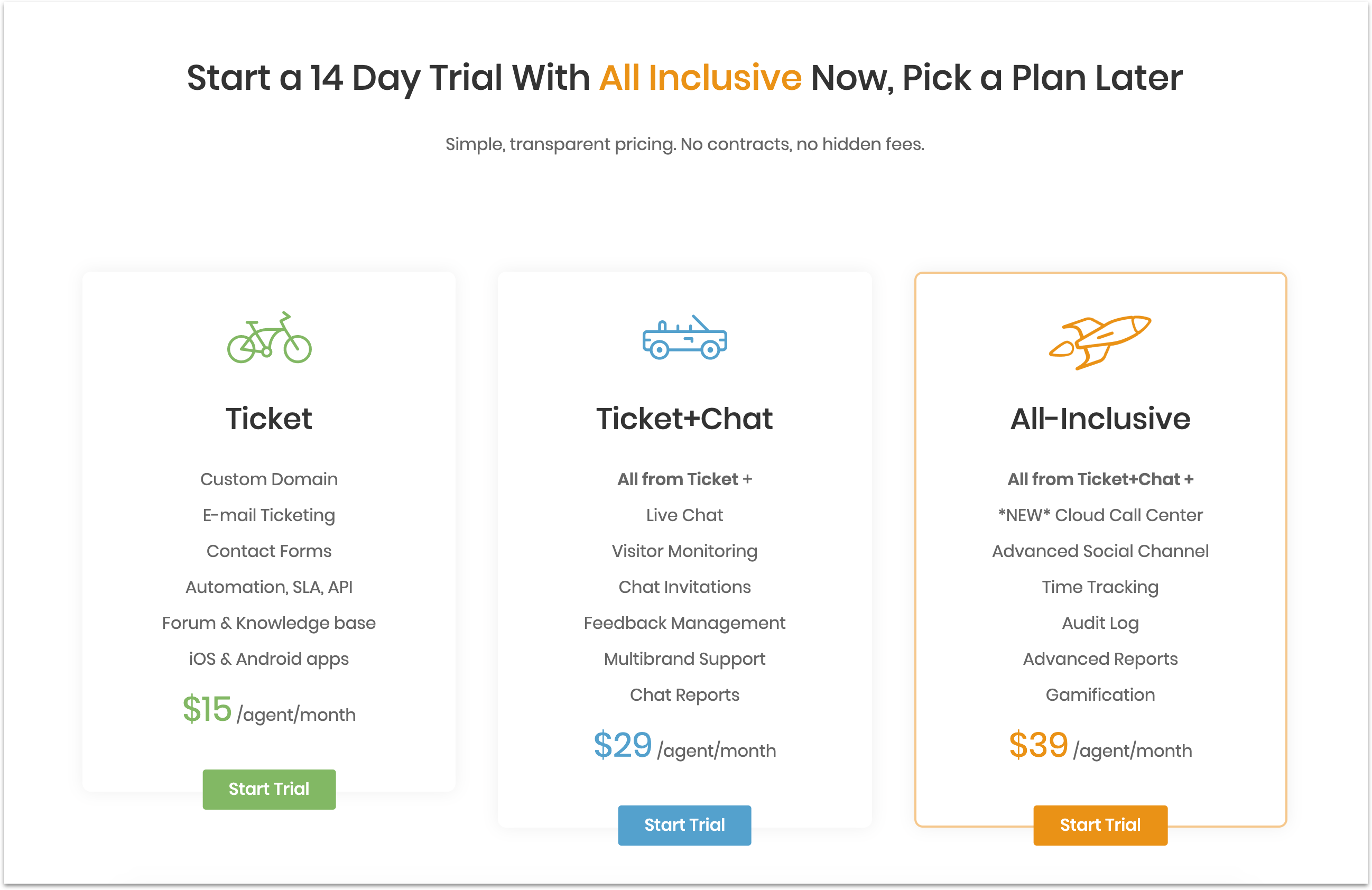1372x890 pixels.
Task: Start the trial for the $29 Ticket+Chat plan
Action: [x=684, y=825]
